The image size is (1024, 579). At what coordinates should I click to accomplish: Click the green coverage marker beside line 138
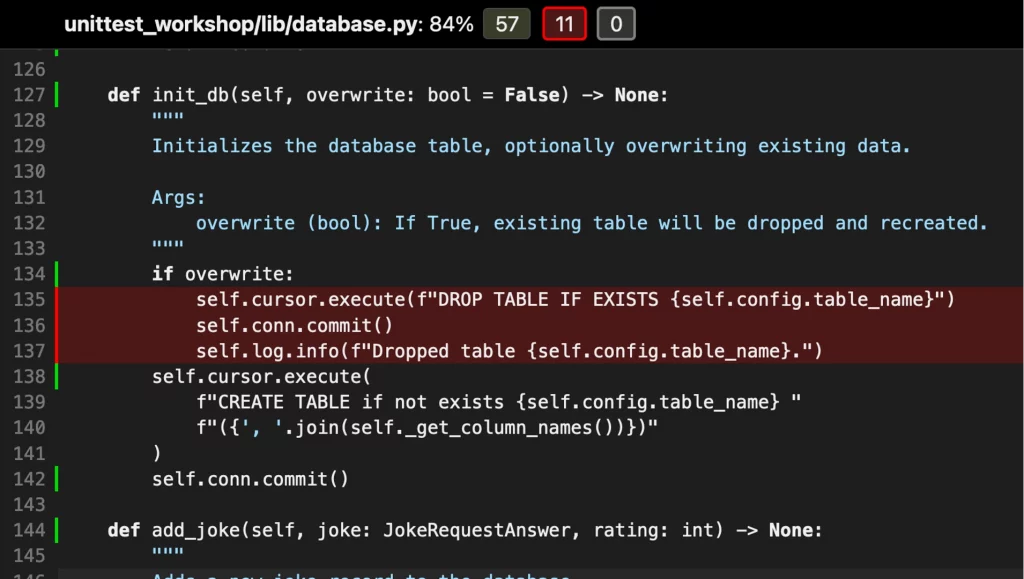pos(57,376)
